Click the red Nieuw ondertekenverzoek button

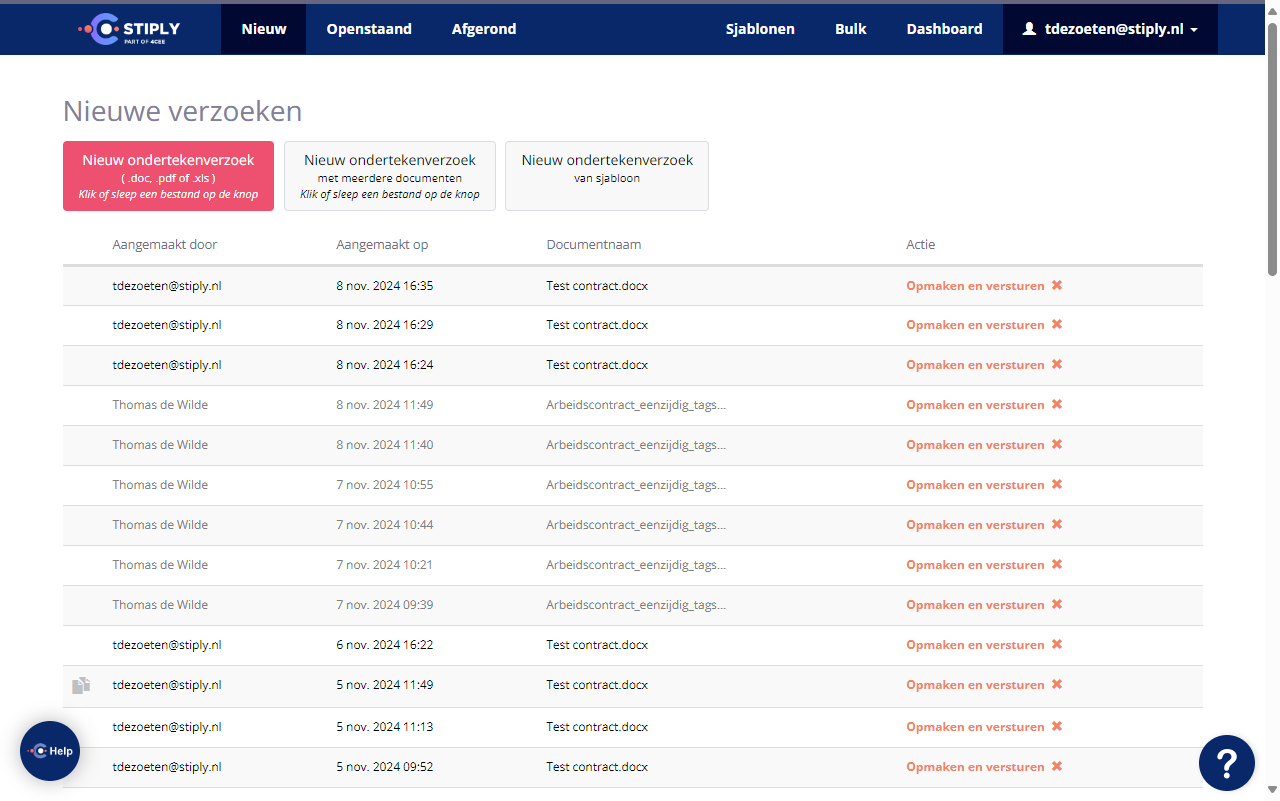(168, 176)
